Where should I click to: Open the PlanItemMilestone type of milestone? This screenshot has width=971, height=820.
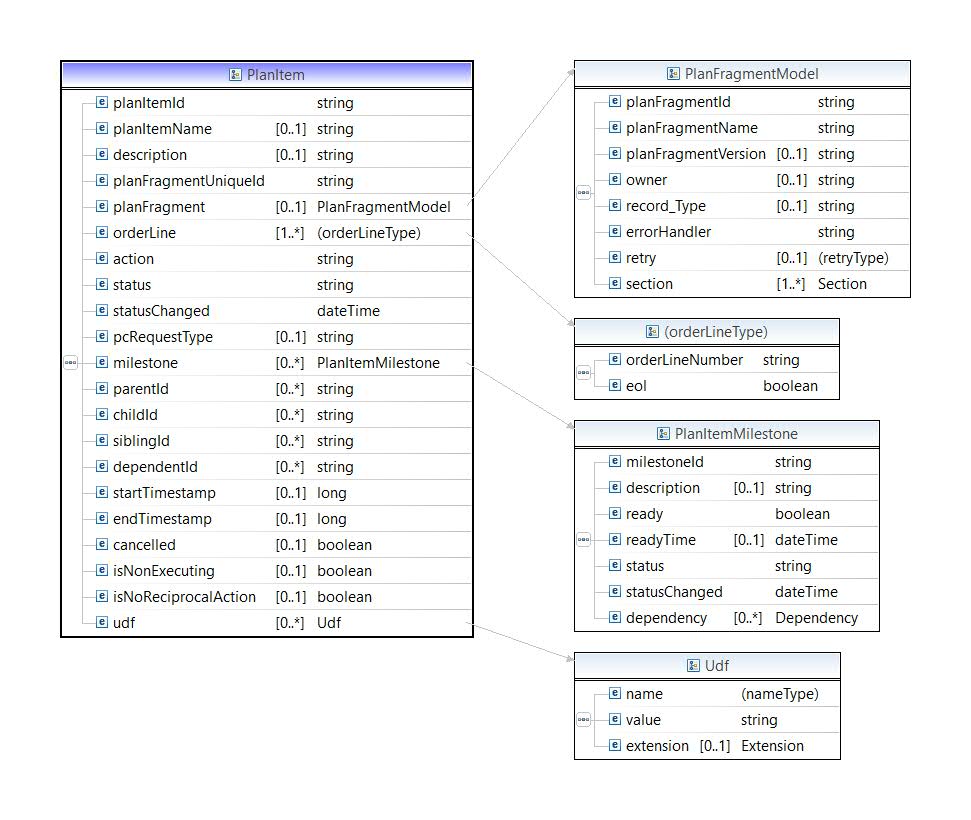378,363
